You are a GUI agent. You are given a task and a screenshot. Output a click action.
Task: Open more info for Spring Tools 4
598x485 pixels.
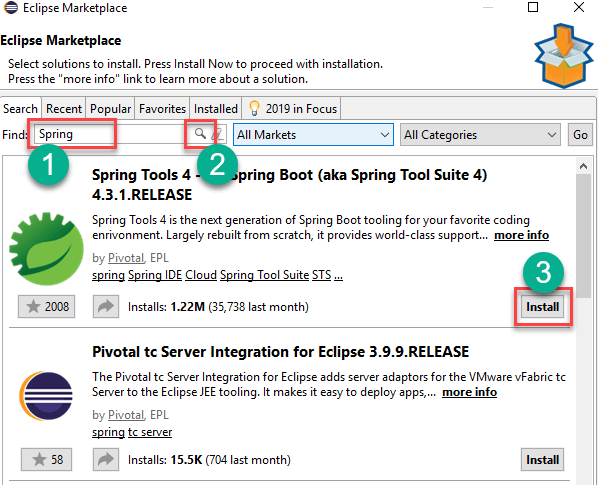tap(521, 235)
